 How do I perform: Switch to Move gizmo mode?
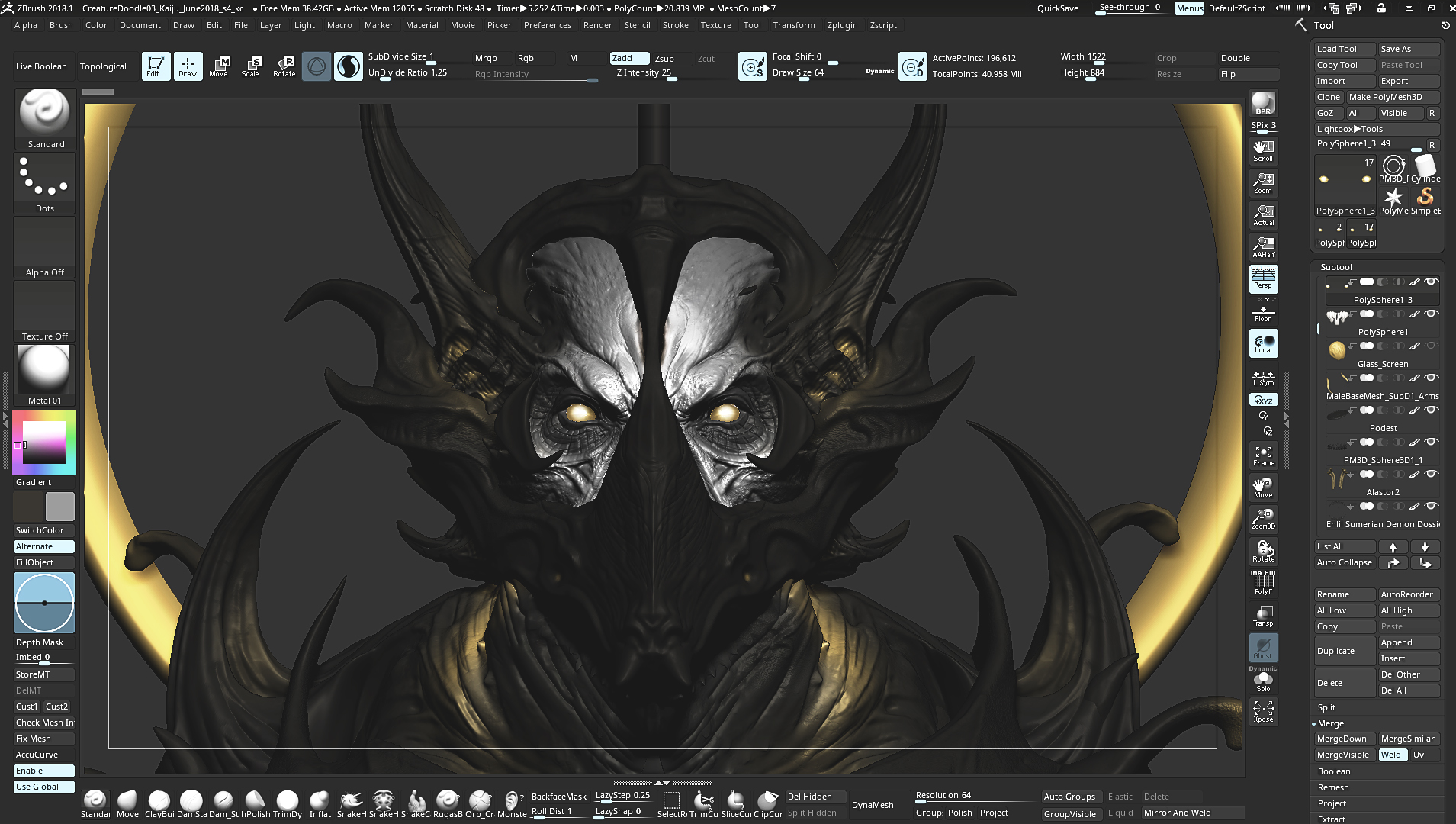coord(219,66)
